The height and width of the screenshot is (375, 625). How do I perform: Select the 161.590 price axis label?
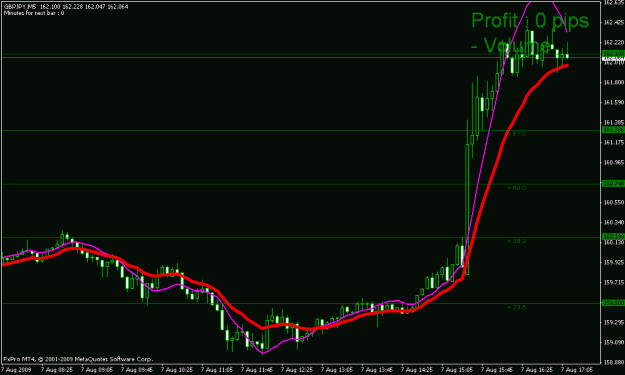(x=613, y=102)
